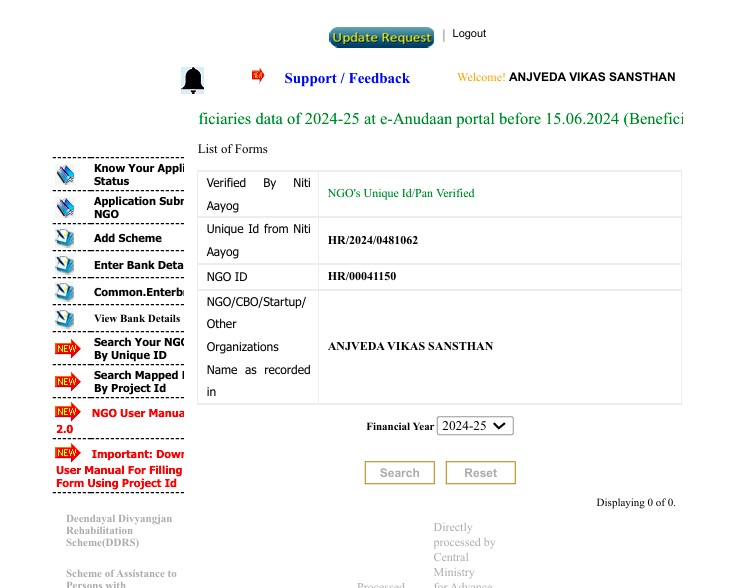
Task: Click the icon next to Enter Bank Details
Action: pos(66,265)
